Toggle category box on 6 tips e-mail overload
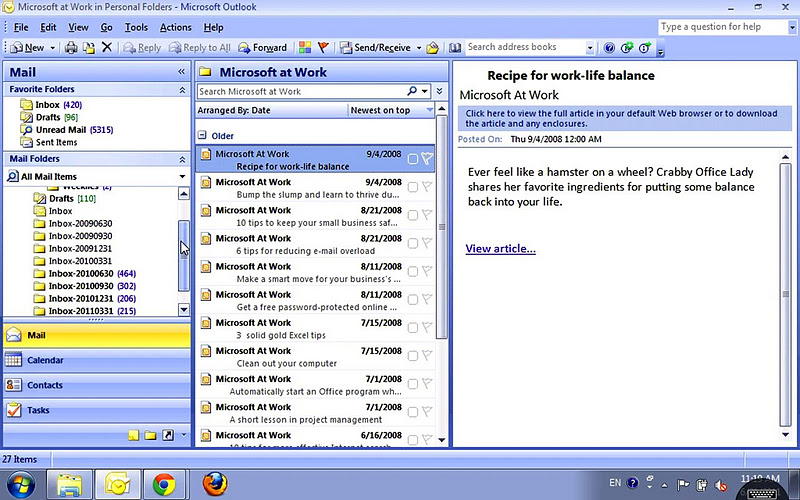 (413, 243)
